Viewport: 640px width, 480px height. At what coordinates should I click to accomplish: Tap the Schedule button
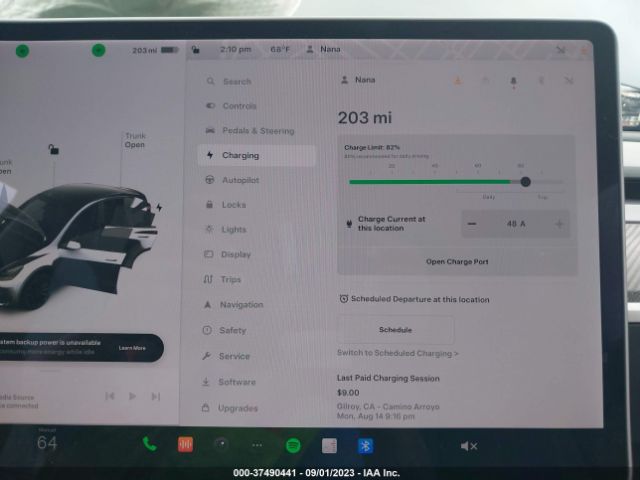coord(395,330)
